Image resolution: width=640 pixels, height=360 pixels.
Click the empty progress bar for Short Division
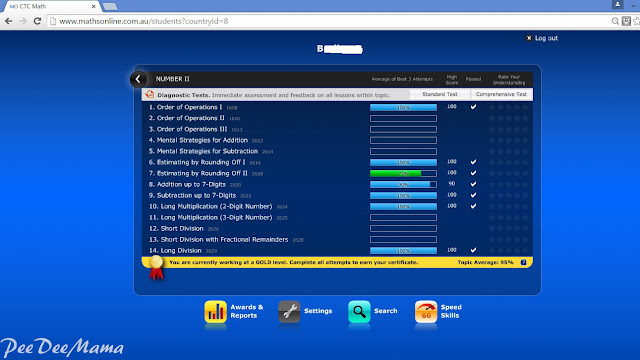click(403, 229)
